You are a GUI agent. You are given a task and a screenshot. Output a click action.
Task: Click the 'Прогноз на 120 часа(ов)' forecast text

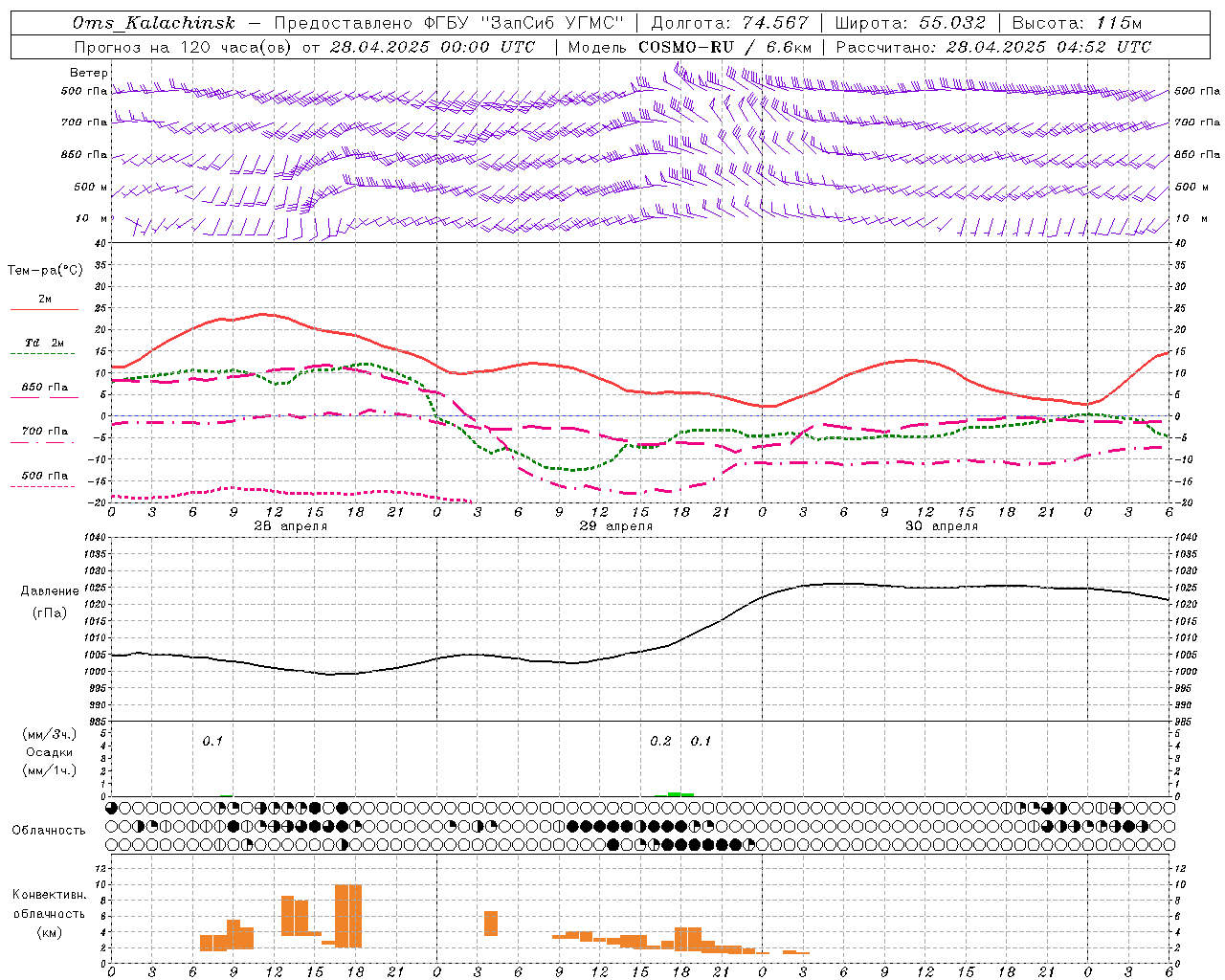click(x=184, y=47)
